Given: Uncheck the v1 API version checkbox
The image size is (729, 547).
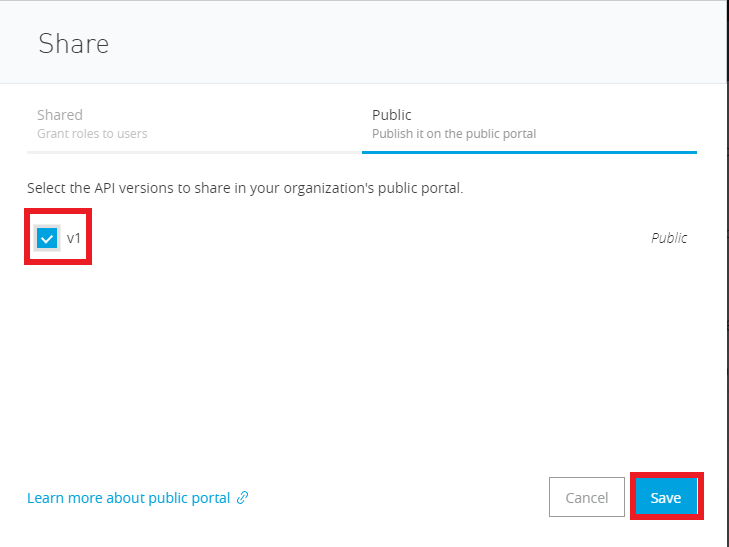Looking at the screenshot, I should pyautogui.click(x=46, y=238).
